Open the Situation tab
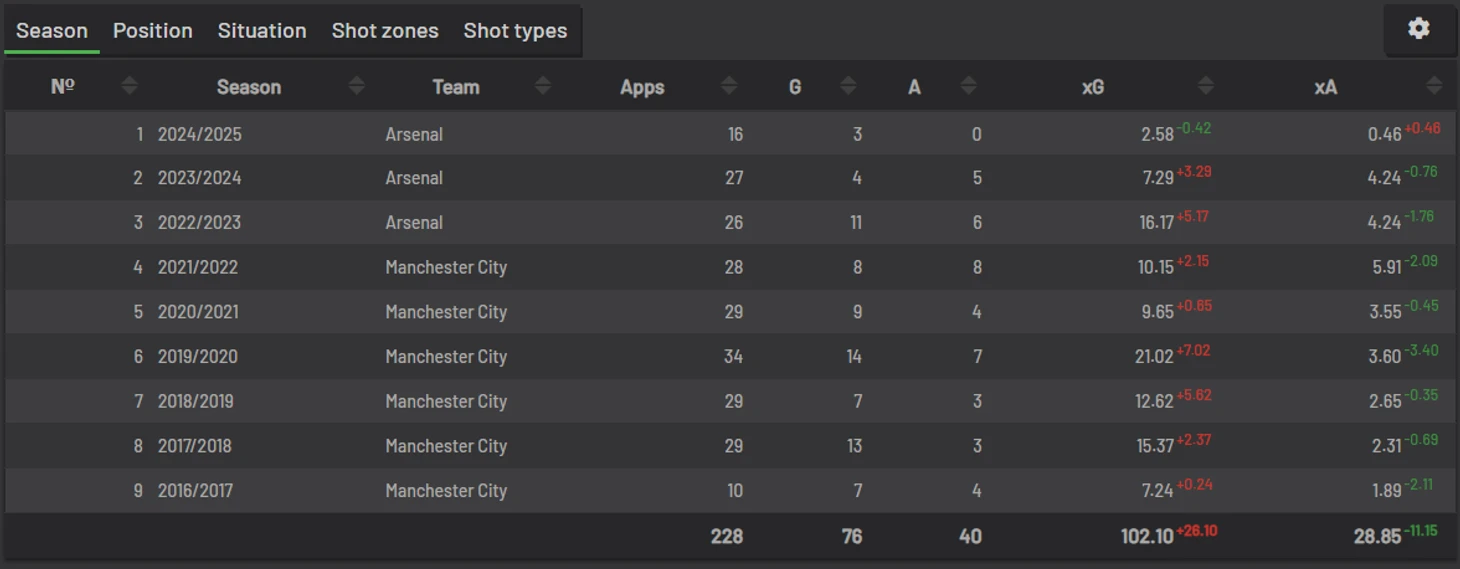Image resolution: width=1460 pixels, height=569 pixels. pos(262,31)
